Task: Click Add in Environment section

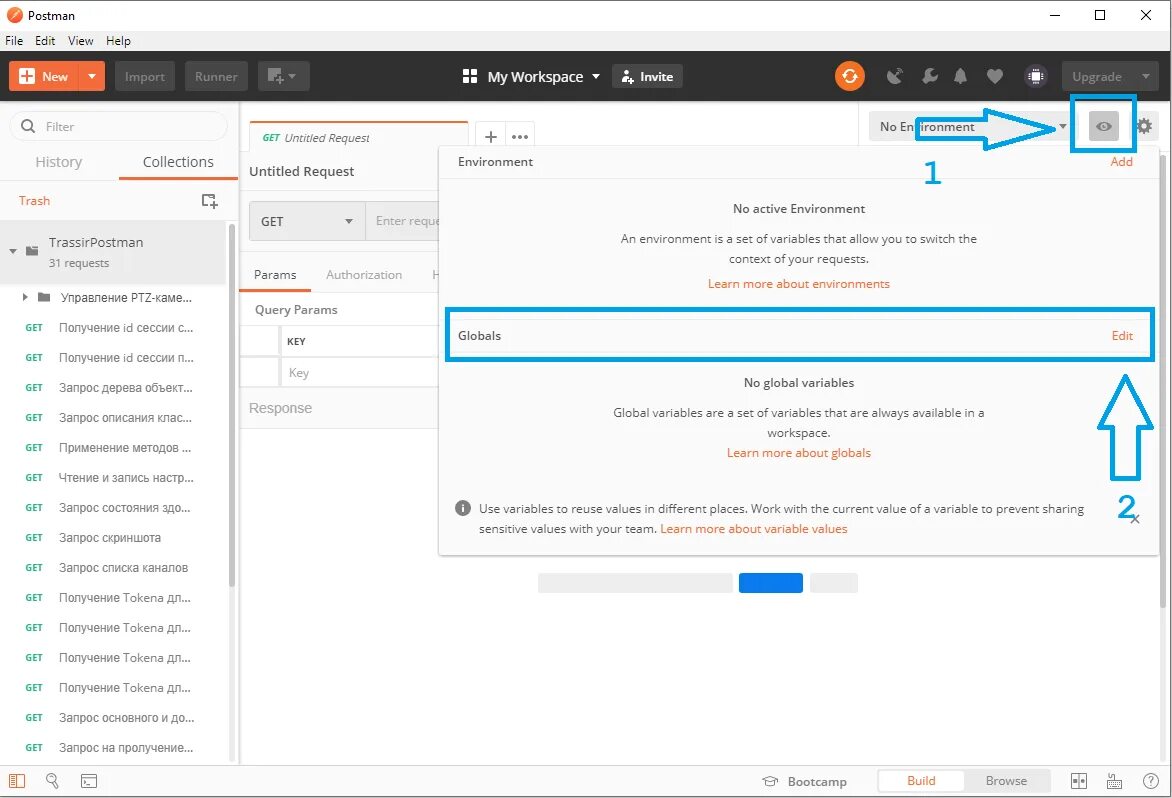Action: [1121, 161]
